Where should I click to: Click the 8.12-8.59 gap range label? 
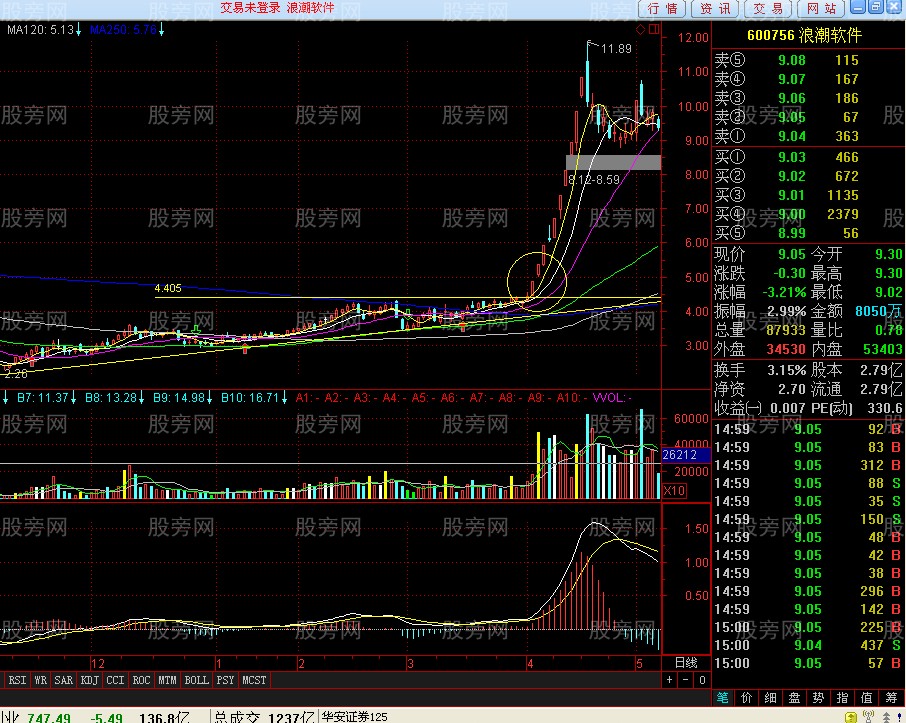click(594, 180)
